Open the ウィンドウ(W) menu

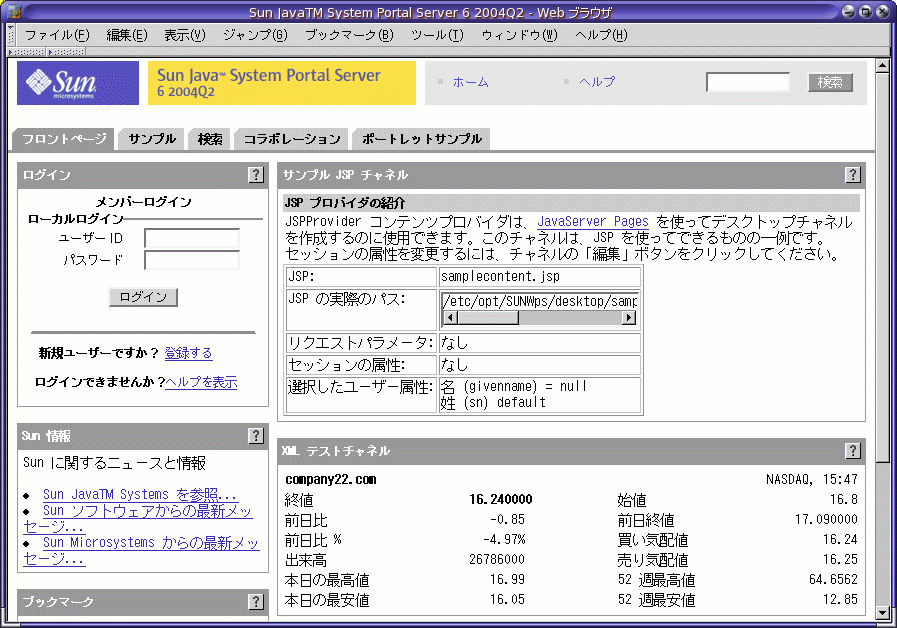(x=519, y=35)
